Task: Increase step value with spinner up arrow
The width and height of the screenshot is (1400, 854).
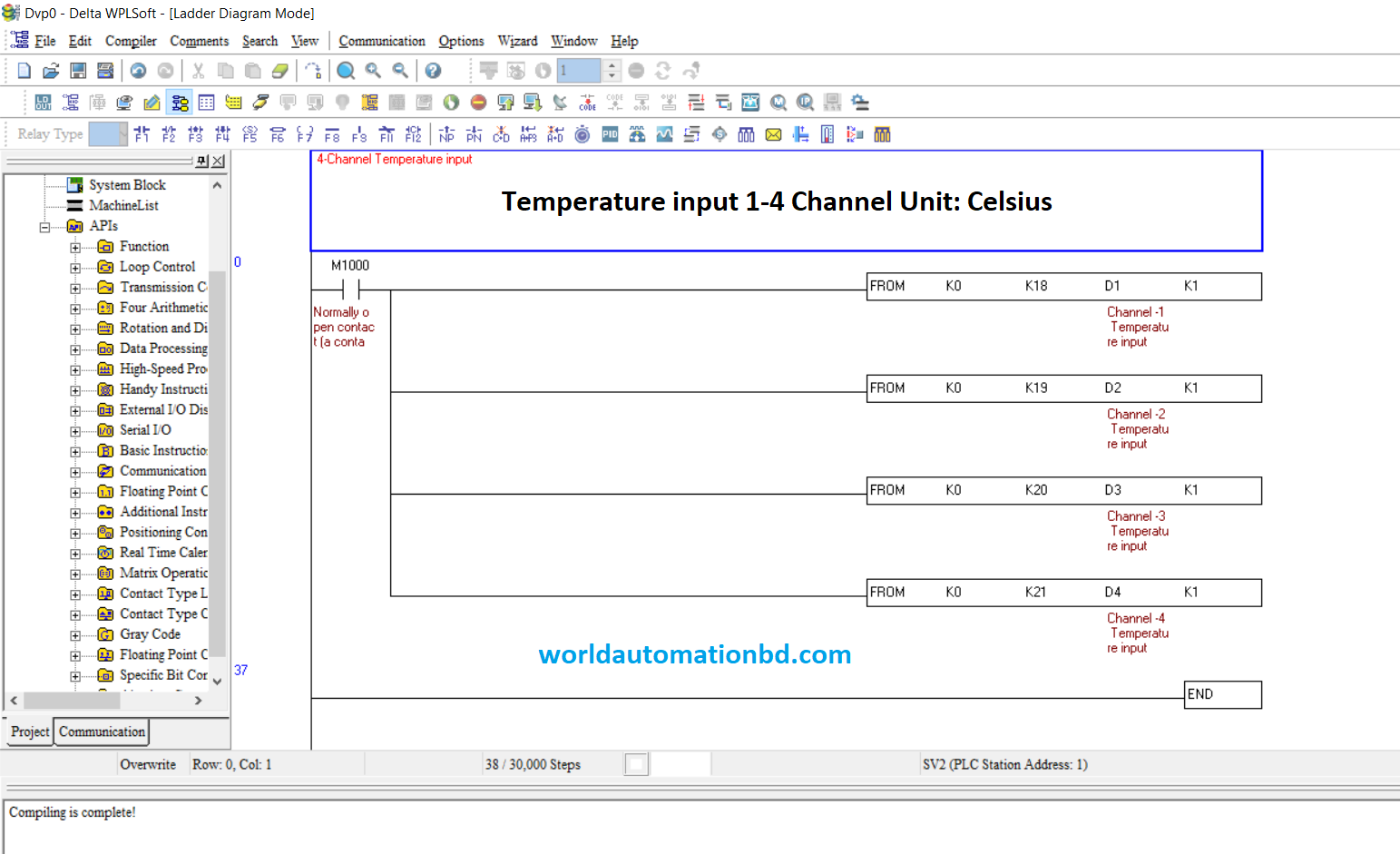Action: (x=612, y=65)
